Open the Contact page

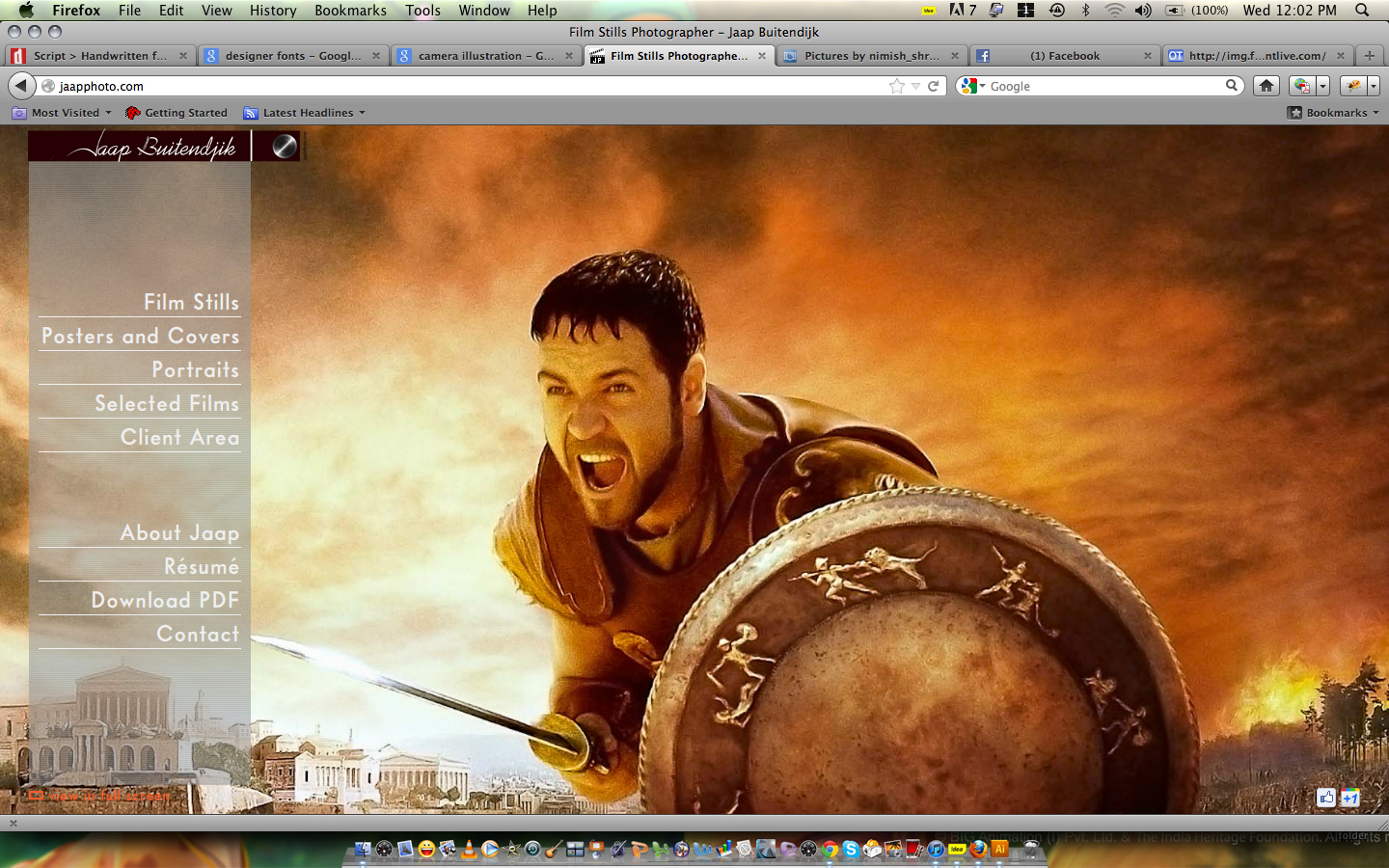tap(198, 634)
